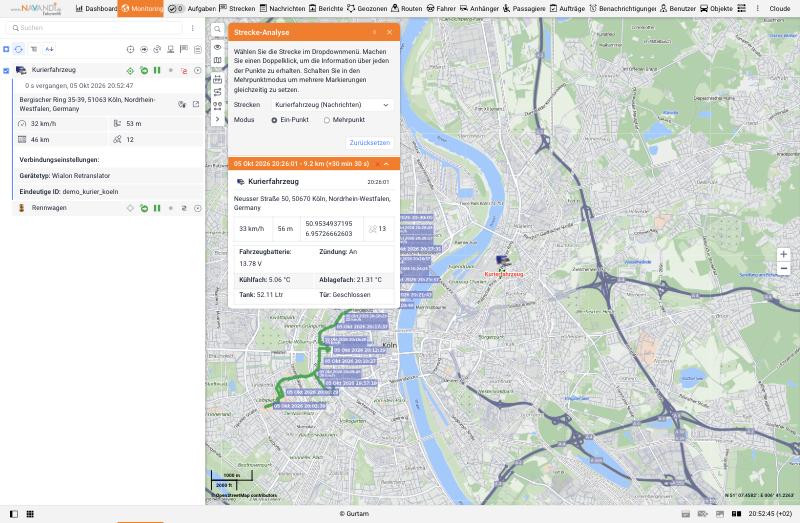The height and width of the screenshot is (523, 800).
Task: Collapse the 05 Okt 2026 20:26:01 point section
Action: [386, 164]
